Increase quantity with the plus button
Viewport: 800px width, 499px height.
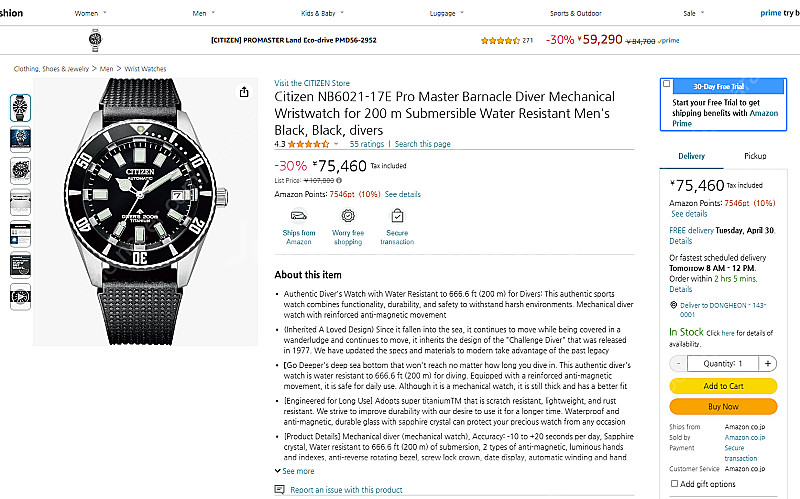[767, 364]
